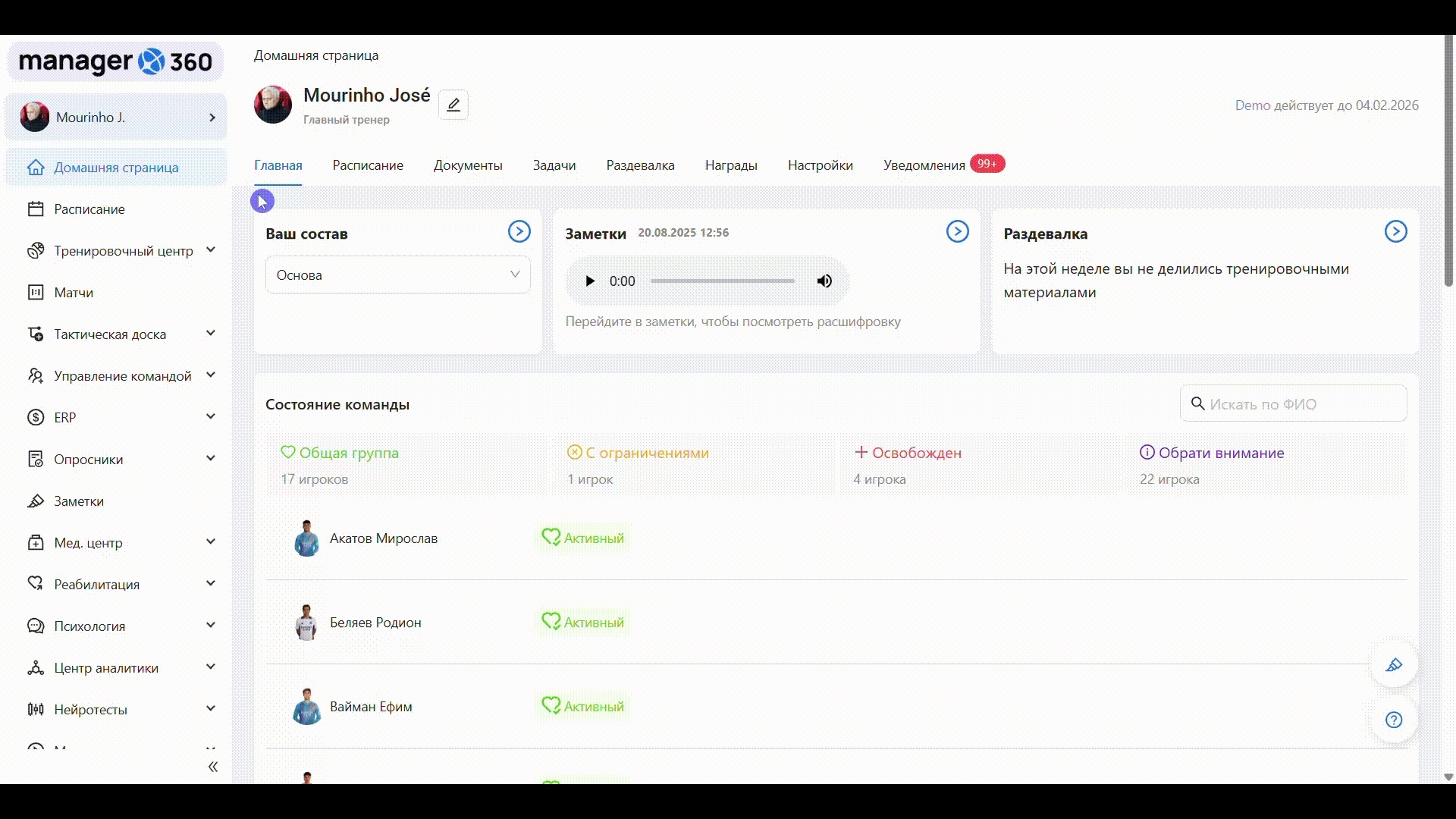Switch to the Документы tab
Screen dimensions: 1456x819
(467, 165)
